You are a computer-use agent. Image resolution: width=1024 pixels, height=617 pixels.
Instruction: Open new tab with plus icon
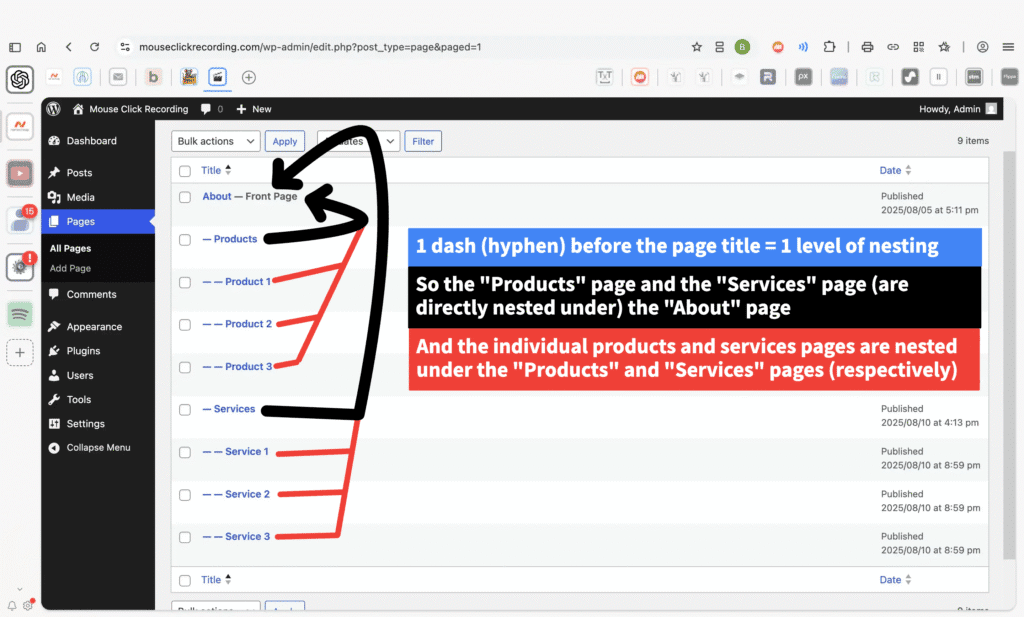[x=249, y=77]
